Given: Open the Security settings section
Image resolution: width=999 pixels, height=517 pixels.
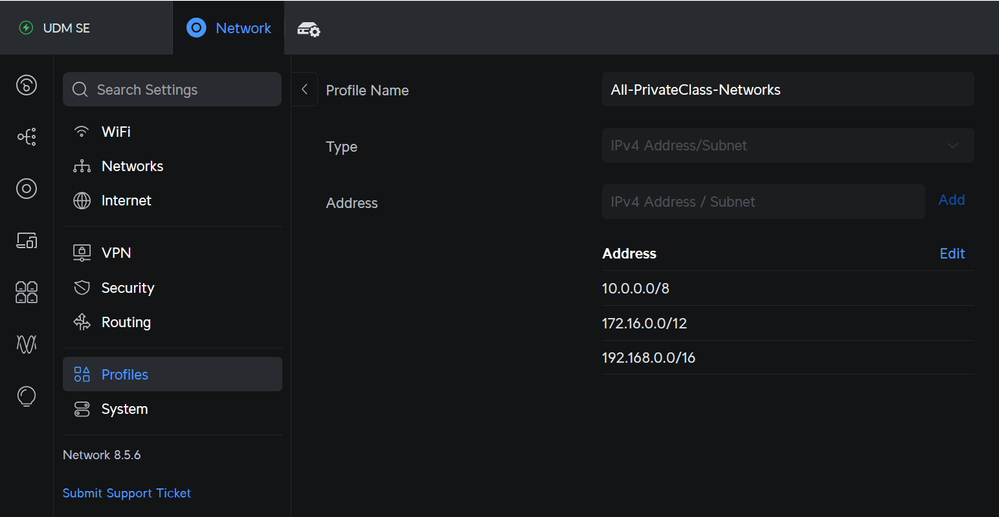Looking at the screenshot, I should [128, 288].
